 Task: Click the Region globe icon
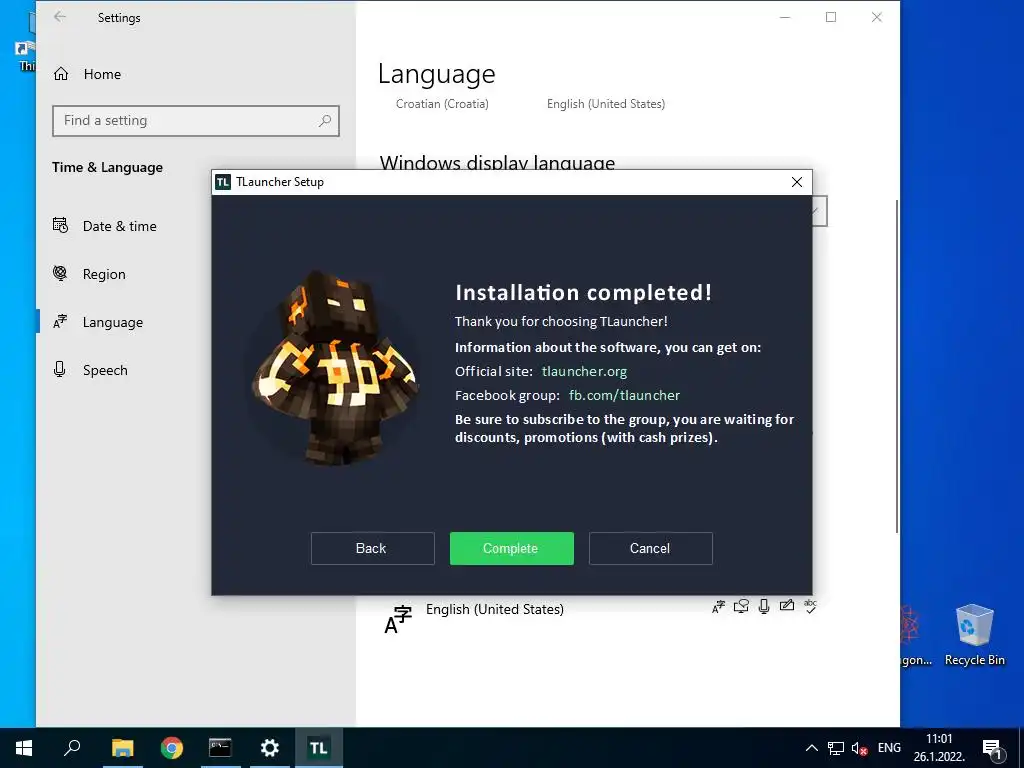60,273
